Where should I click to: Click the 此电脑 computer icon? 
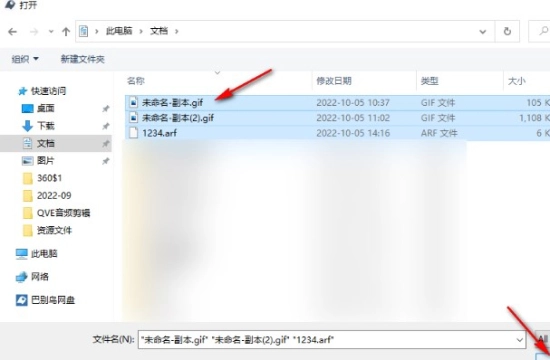click(21, 254)
